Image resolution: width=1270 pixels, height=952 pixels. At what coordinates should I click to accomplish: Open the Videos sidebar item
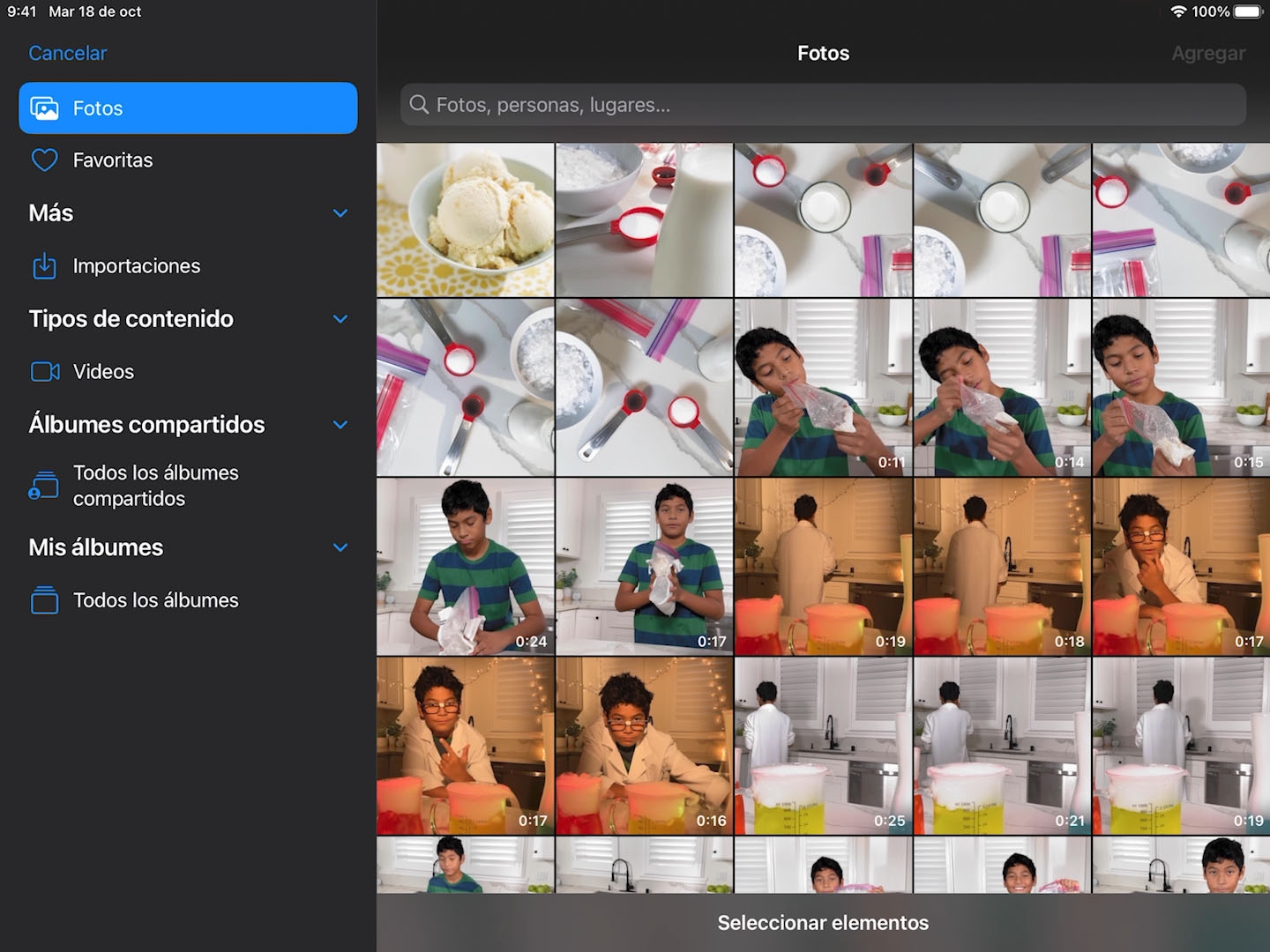tap(188, 372)
